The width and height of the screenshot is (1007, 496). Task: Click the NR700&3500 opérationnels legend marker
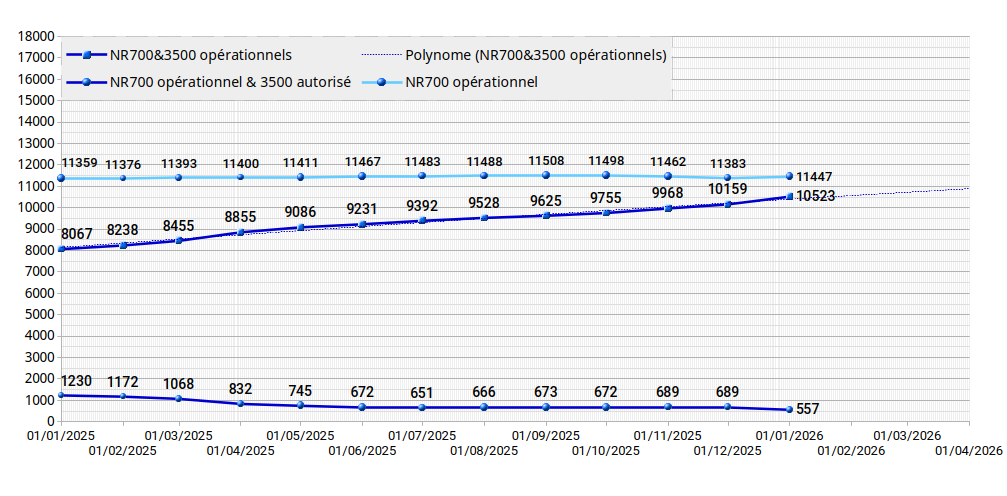click(87, 54)
